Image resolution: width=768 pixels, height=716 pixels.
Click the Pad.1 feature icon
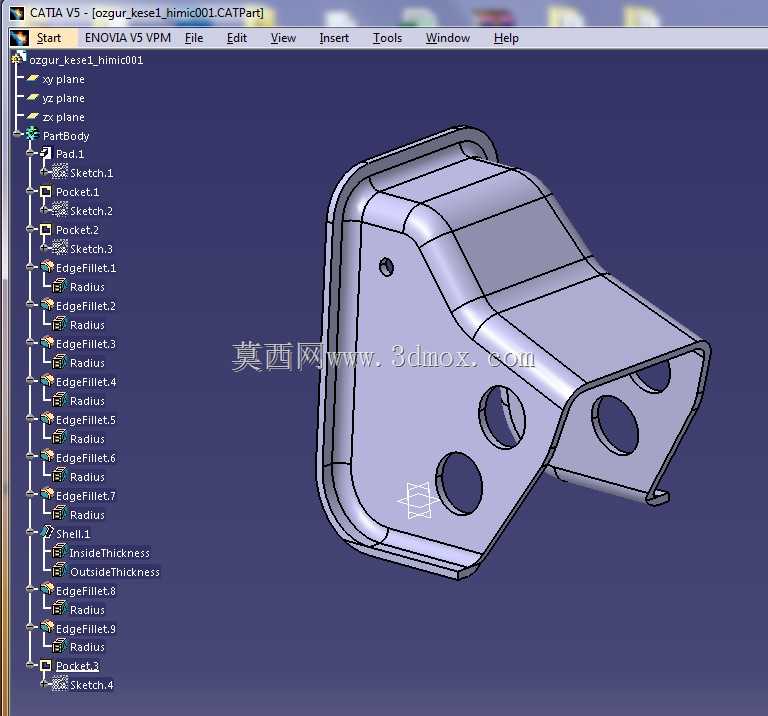46,153
